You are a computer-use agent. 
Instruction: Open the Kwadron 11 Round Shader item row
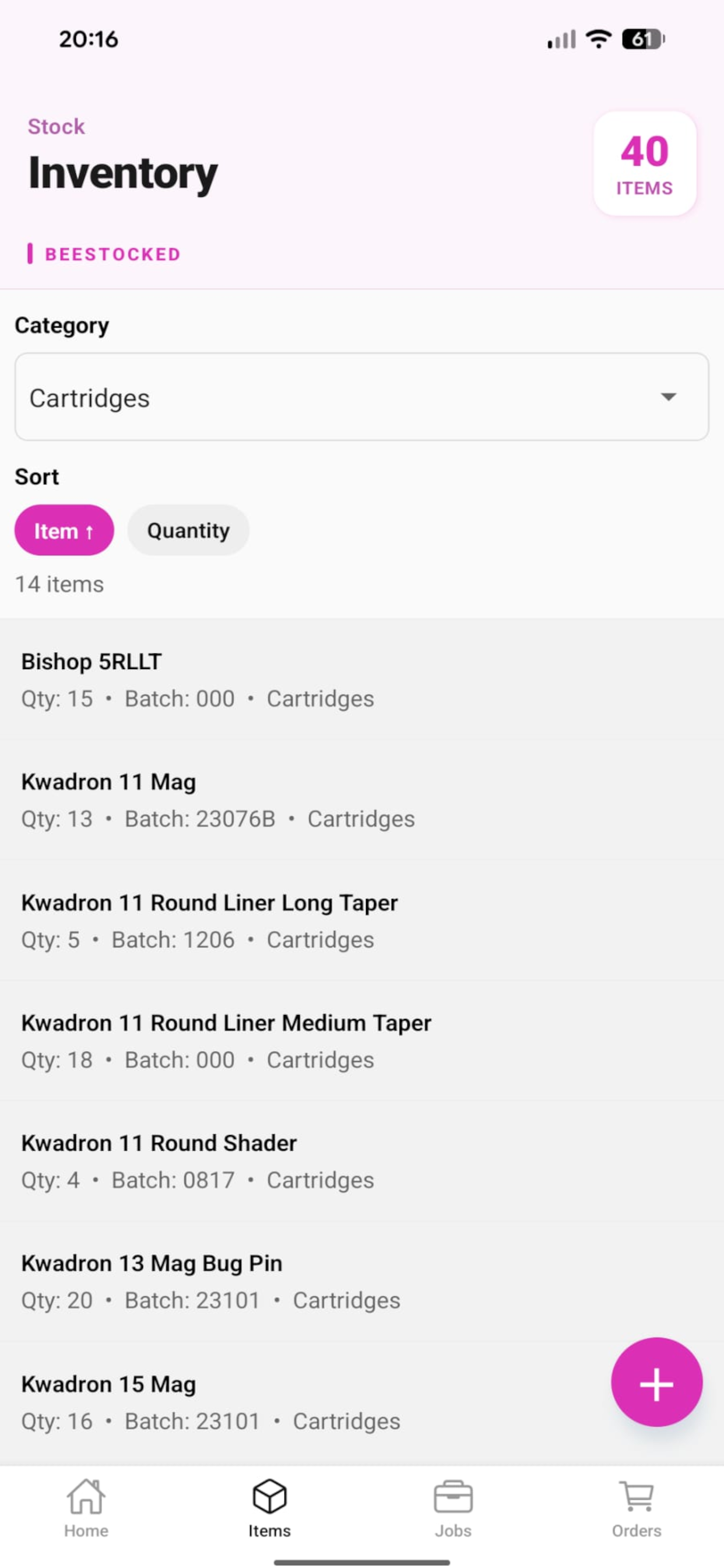362,1160
